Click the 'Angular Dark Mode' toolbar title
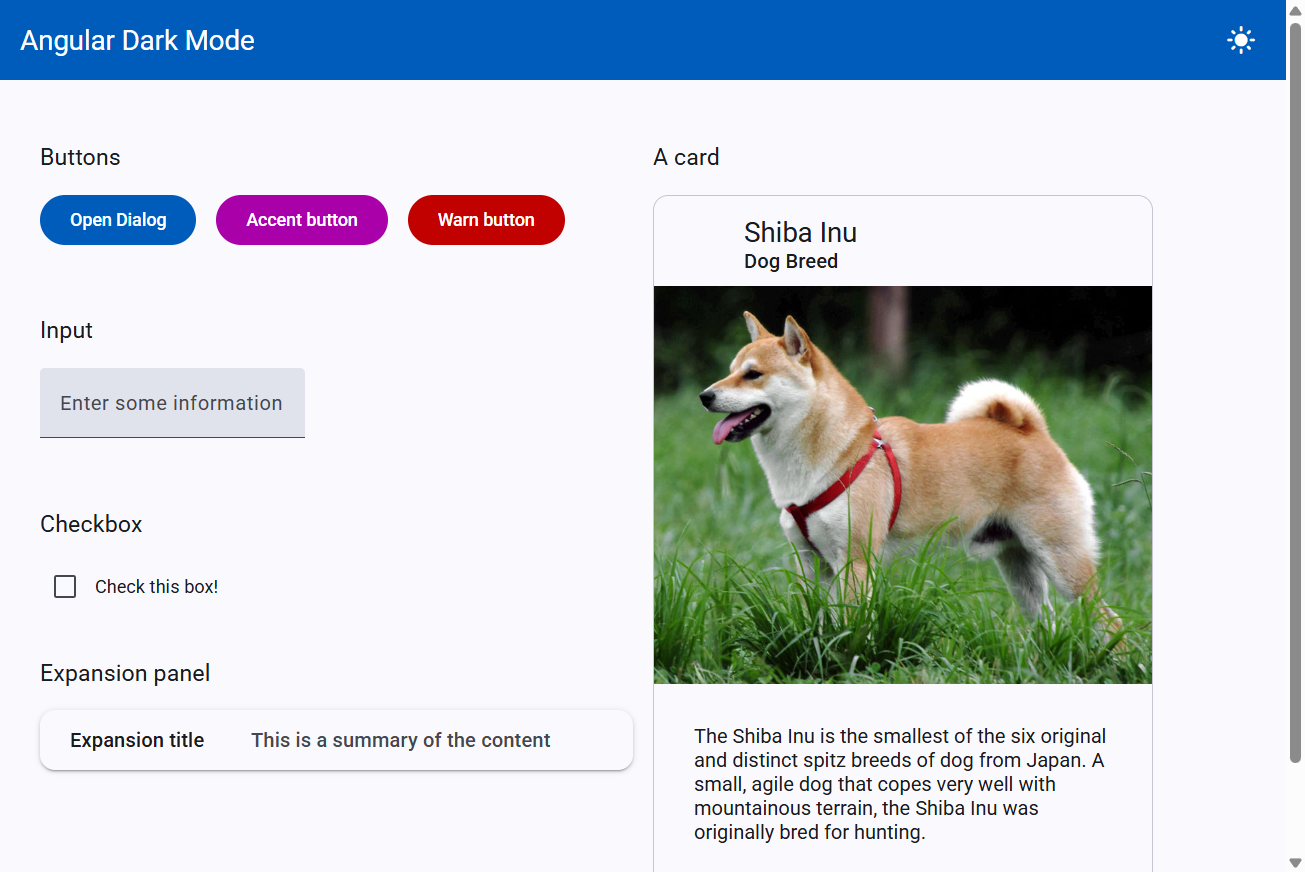 pos(138,40)
